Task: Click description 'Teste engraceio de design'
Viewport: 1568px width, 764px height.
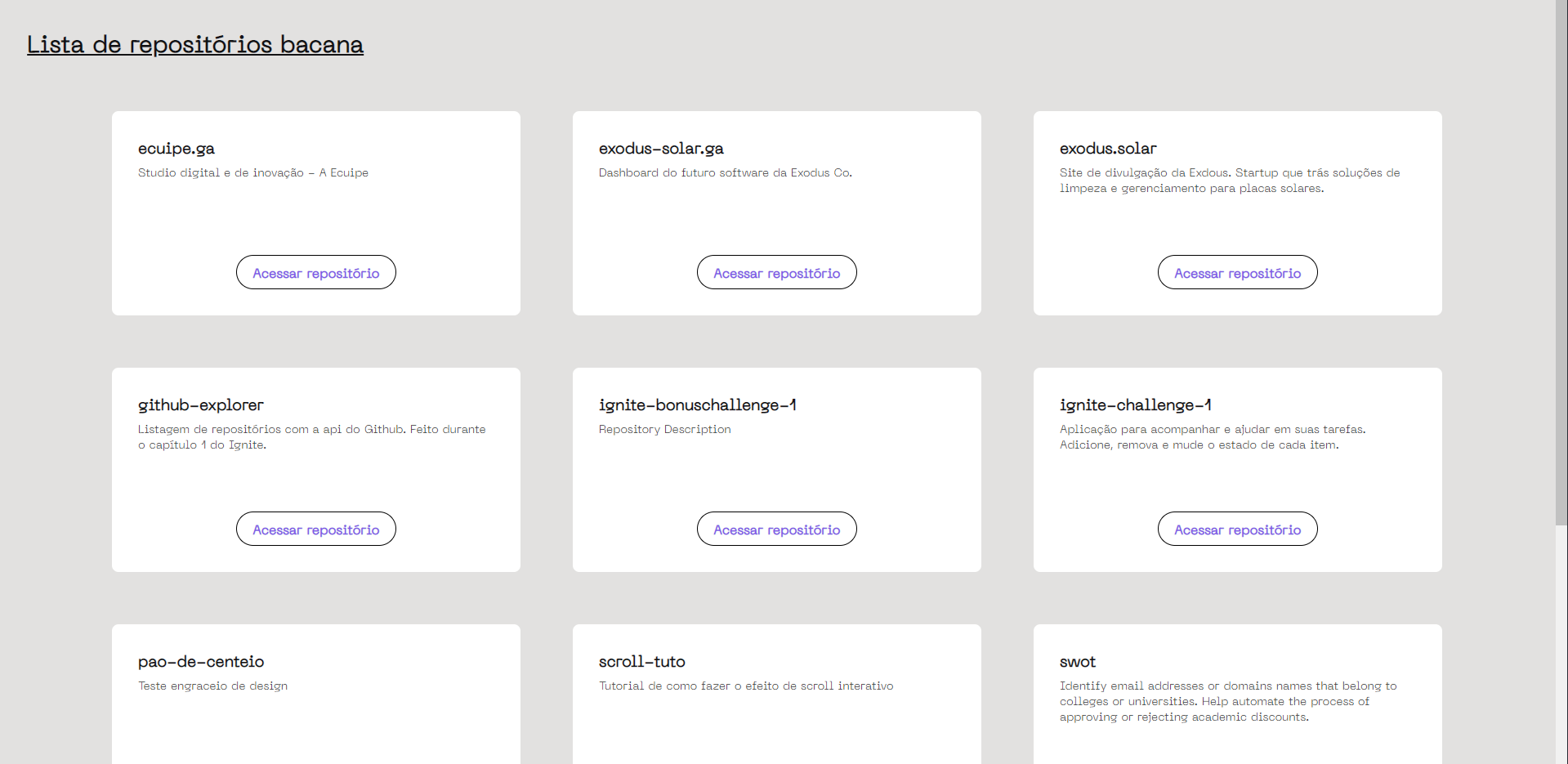Action: pos(213,686)
